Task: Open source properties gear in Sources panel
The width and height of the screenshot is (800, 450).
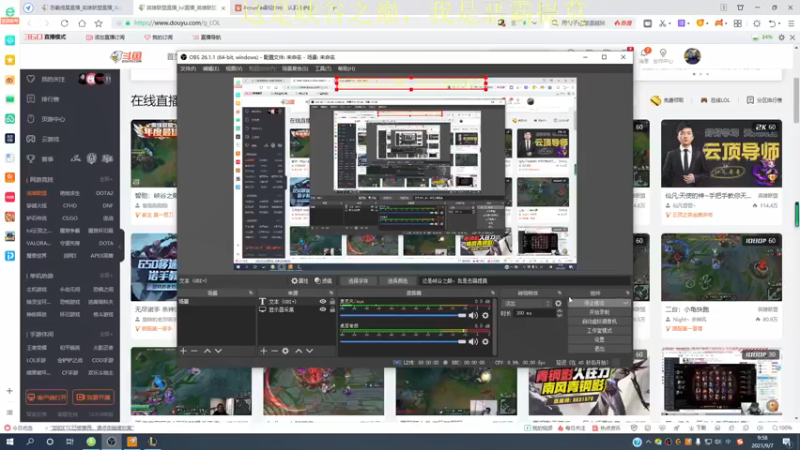Action: 286,351
